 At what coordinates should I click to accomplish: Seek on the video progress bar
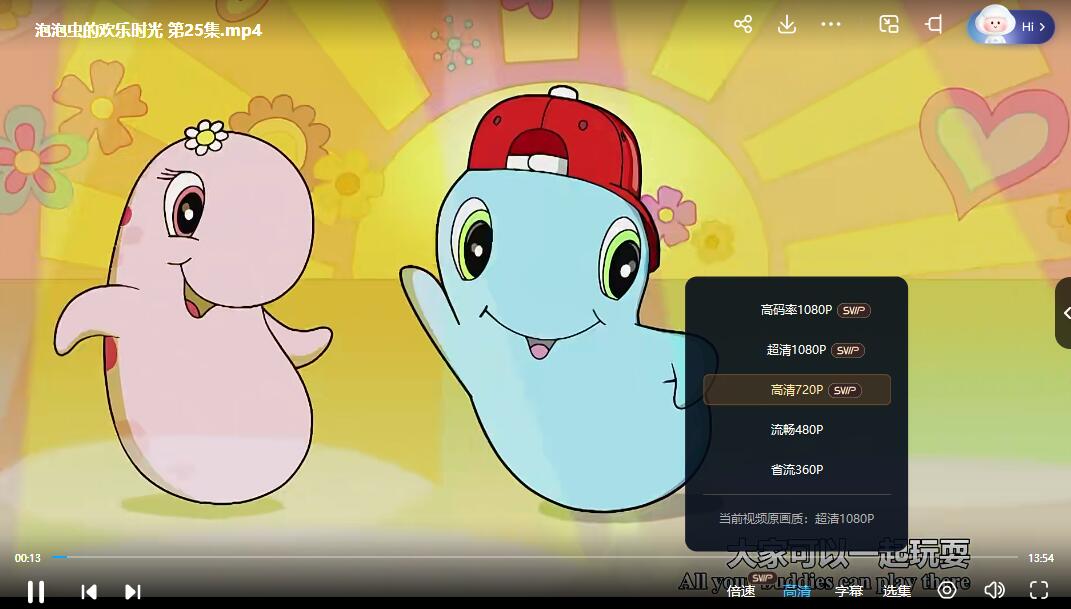536,557
